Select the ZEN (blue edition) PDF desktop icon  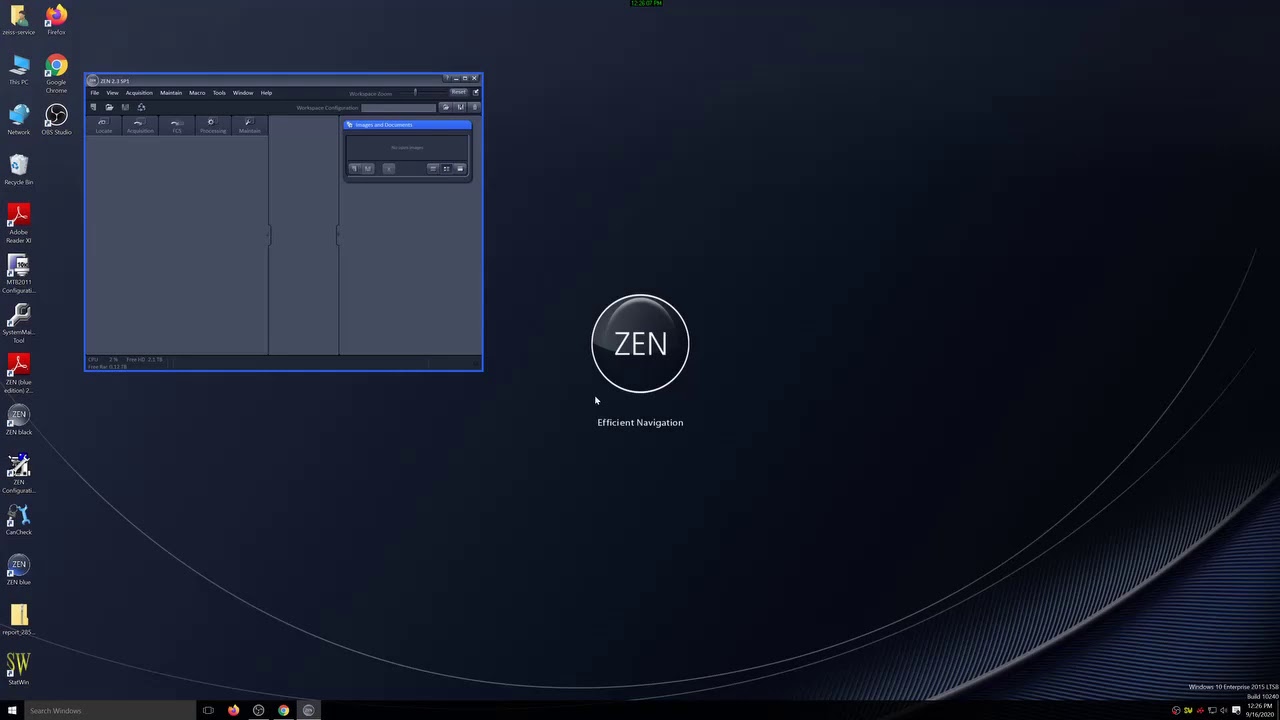(x=19, y=374)
